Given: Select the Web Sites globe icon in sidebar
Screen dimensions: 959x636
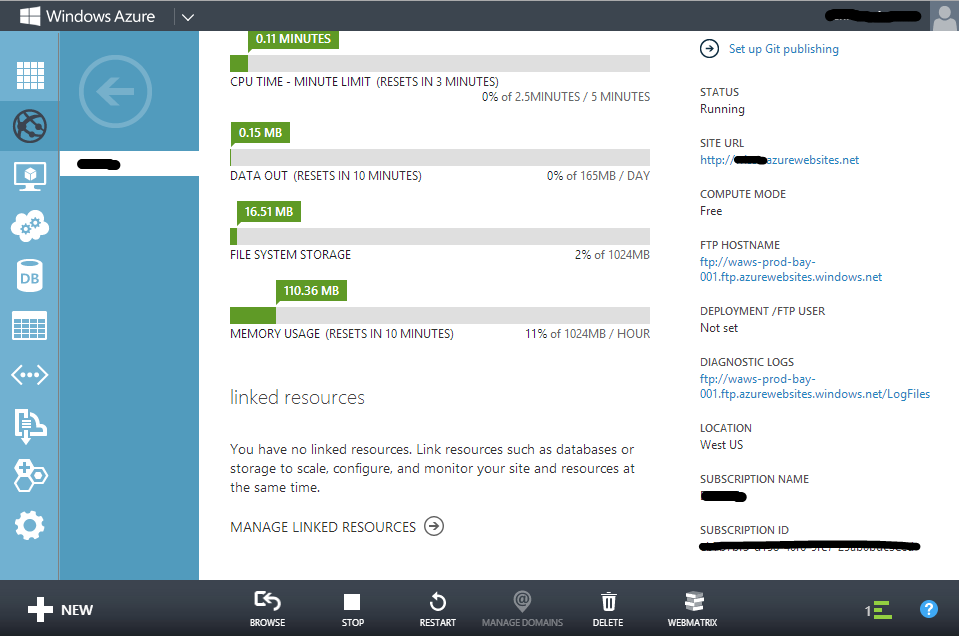Looking at the screenshot, I should (30, 127).
